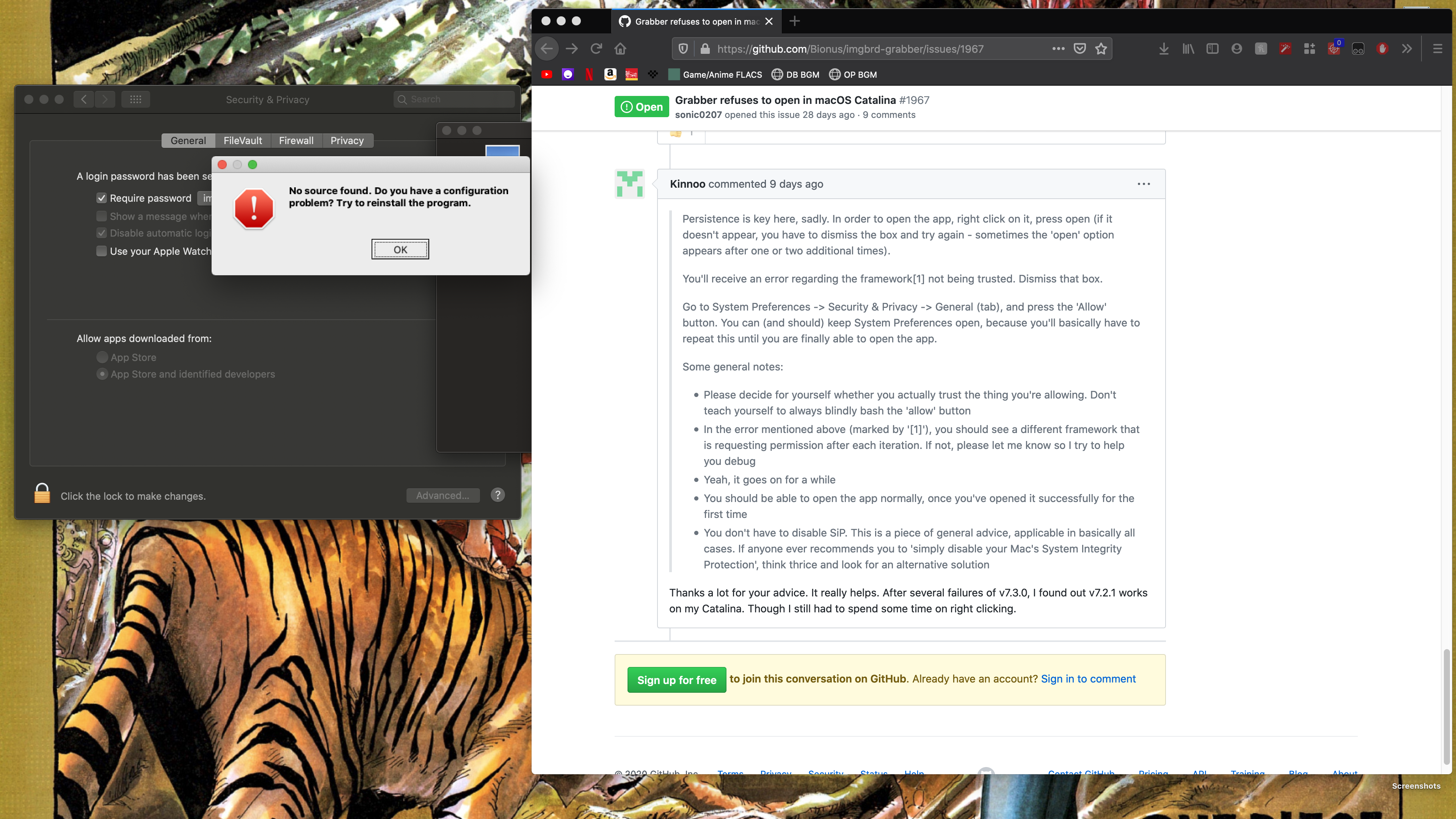1456x819 pixels.
Task: Open a new Firefox tab
Action: pos(795,21)
